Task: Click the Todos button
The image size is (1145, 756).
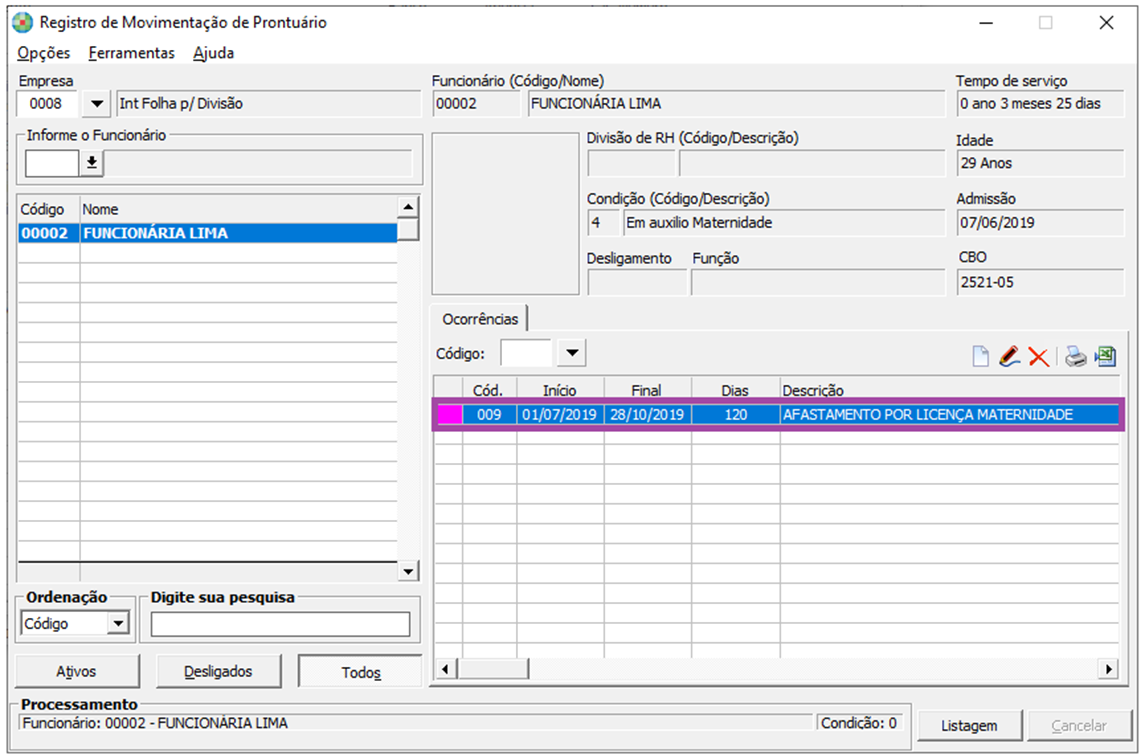Action: (x=361, y=672)
